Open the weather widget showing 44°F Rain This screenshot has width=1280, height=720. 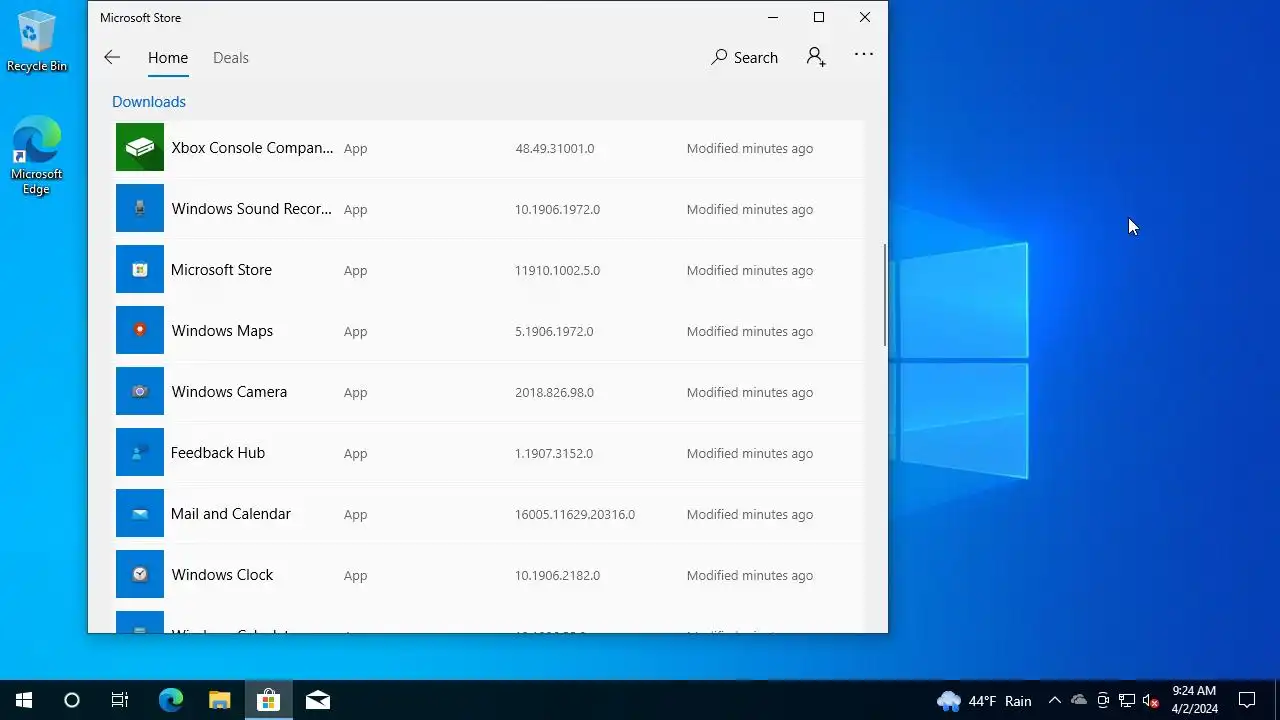[x=984, y=700]
